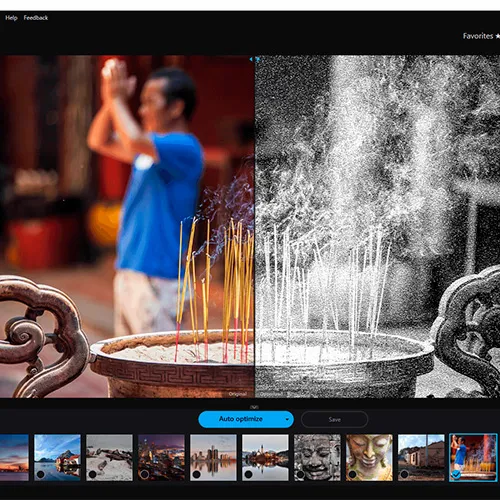Click the Save button
Screen dimensions: 500x500
(x=334, y=419)
